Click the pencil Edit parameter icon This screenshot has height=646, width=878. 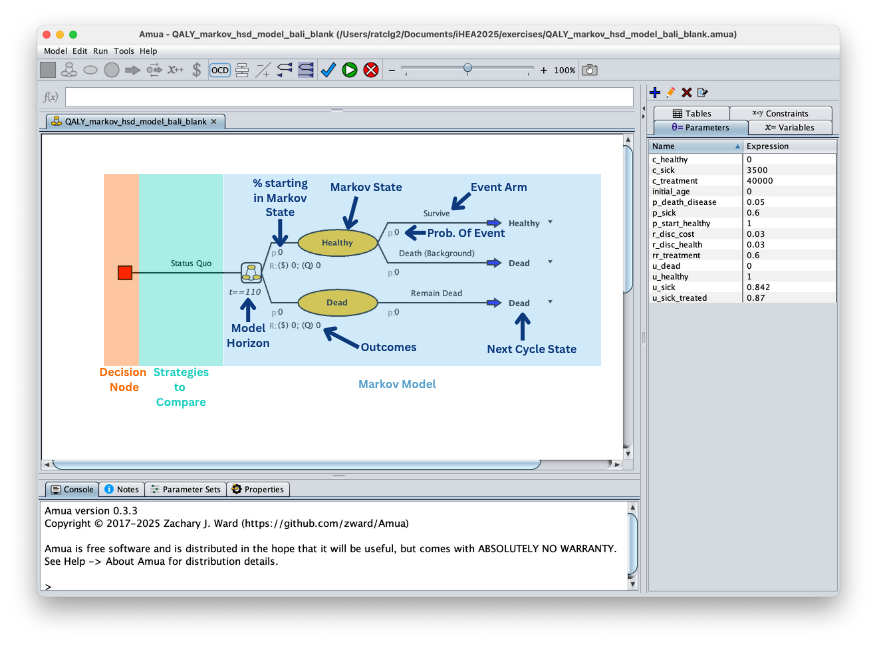[671, 92]
